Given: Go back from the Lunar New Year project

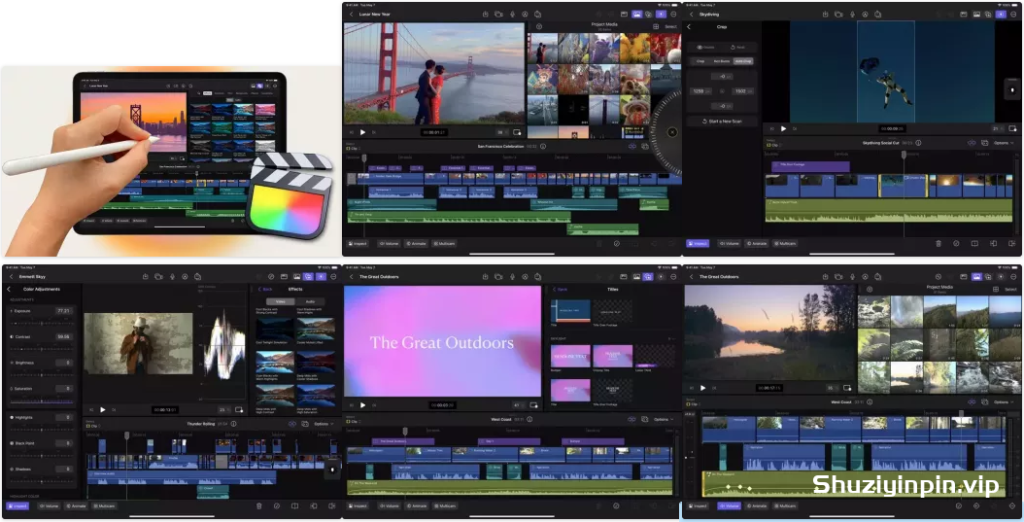Looking at the screenshot, I should pyautogui.click(x=351, y=14).
